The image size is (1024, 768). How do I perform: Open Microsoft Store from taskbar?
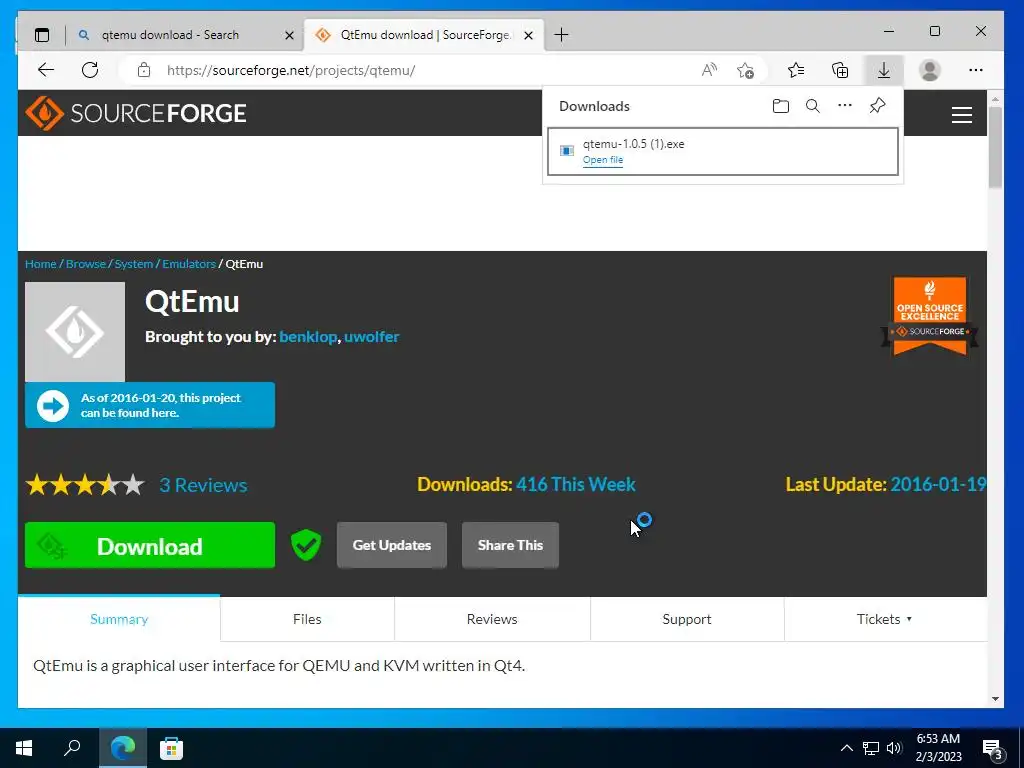click(171, 748)
